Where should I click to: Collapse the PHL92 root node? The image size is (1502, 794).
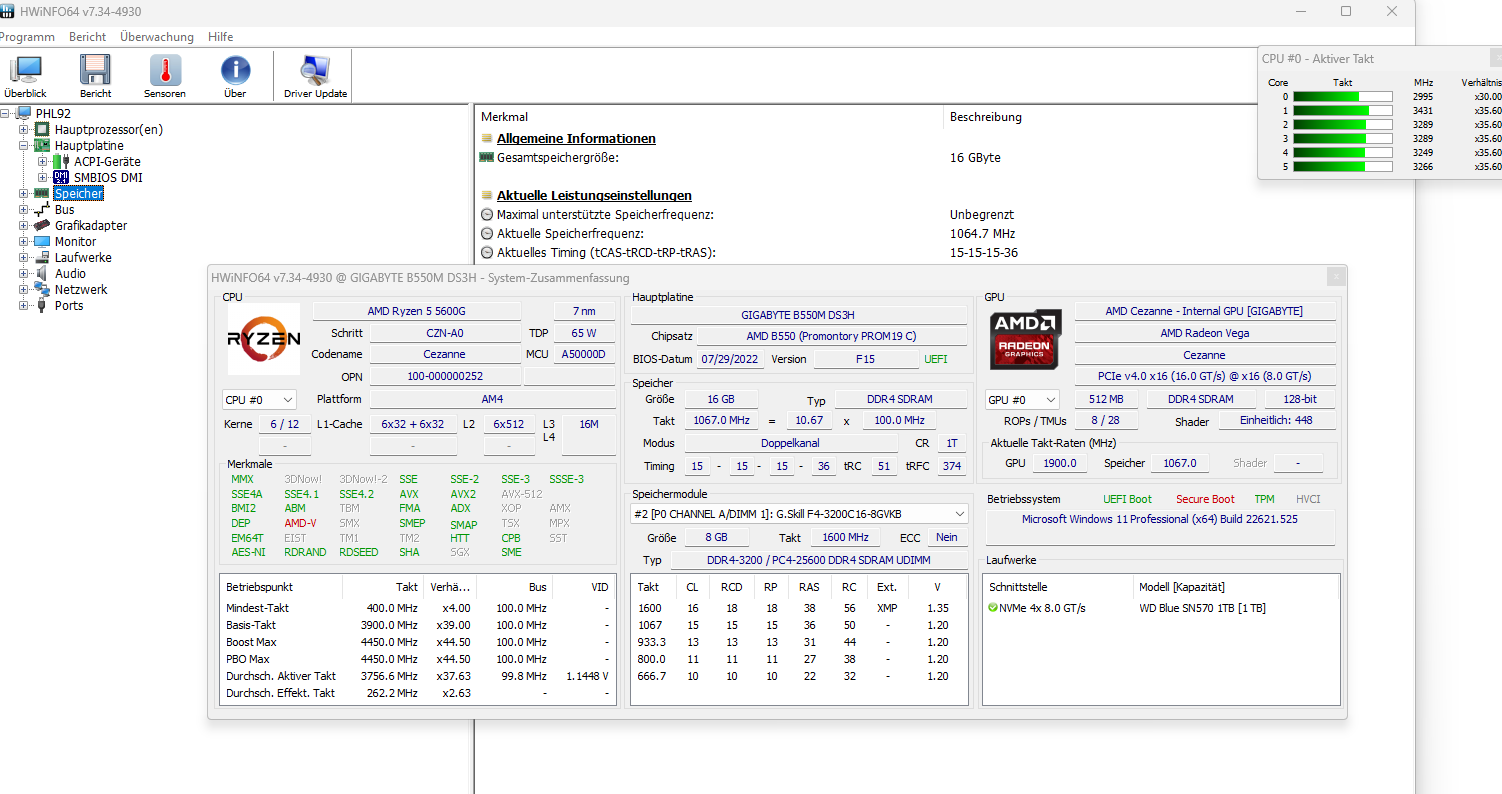pyautogui.click(x=6, y=113)
